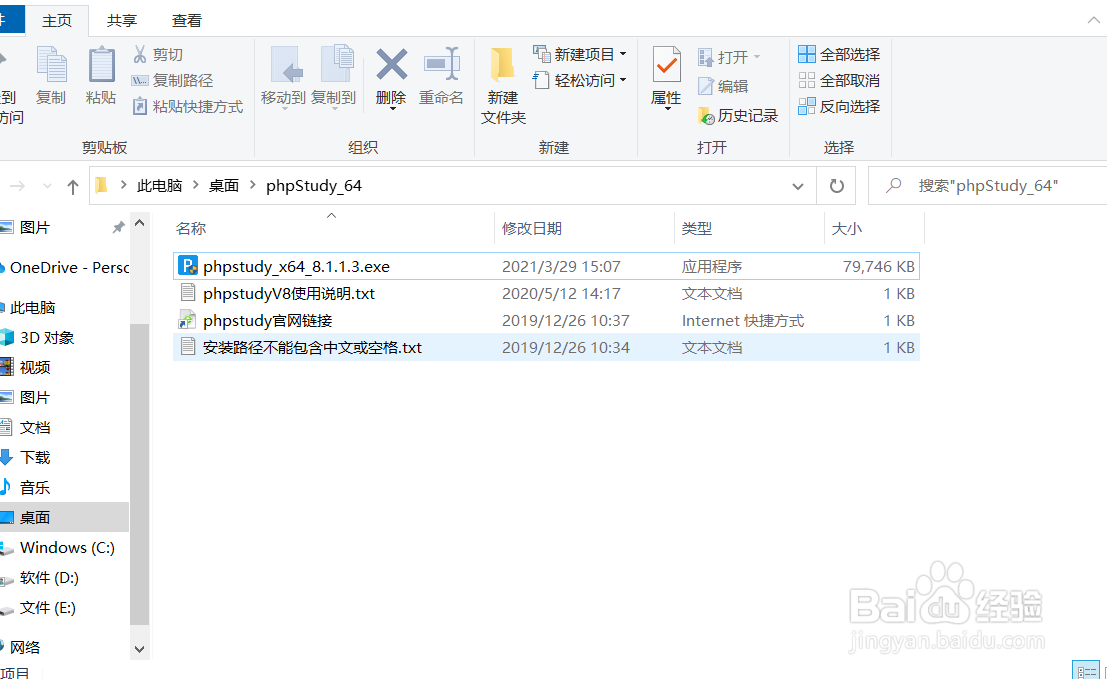Image resolution: width=1107 pixels, height=679 pixels.
Task: Click Paste shortcut (粘贴快捷方式)
Action: [188, 107]
